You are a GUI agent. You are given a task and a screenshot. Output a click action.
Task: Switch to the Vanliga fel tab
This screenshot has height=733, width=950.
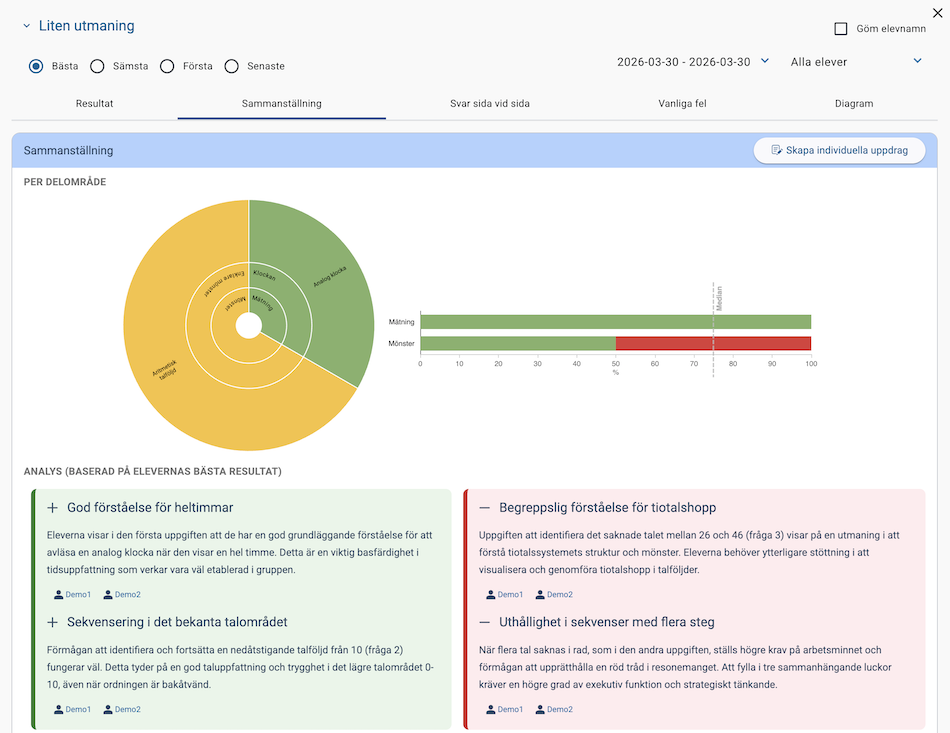[683, 103]
